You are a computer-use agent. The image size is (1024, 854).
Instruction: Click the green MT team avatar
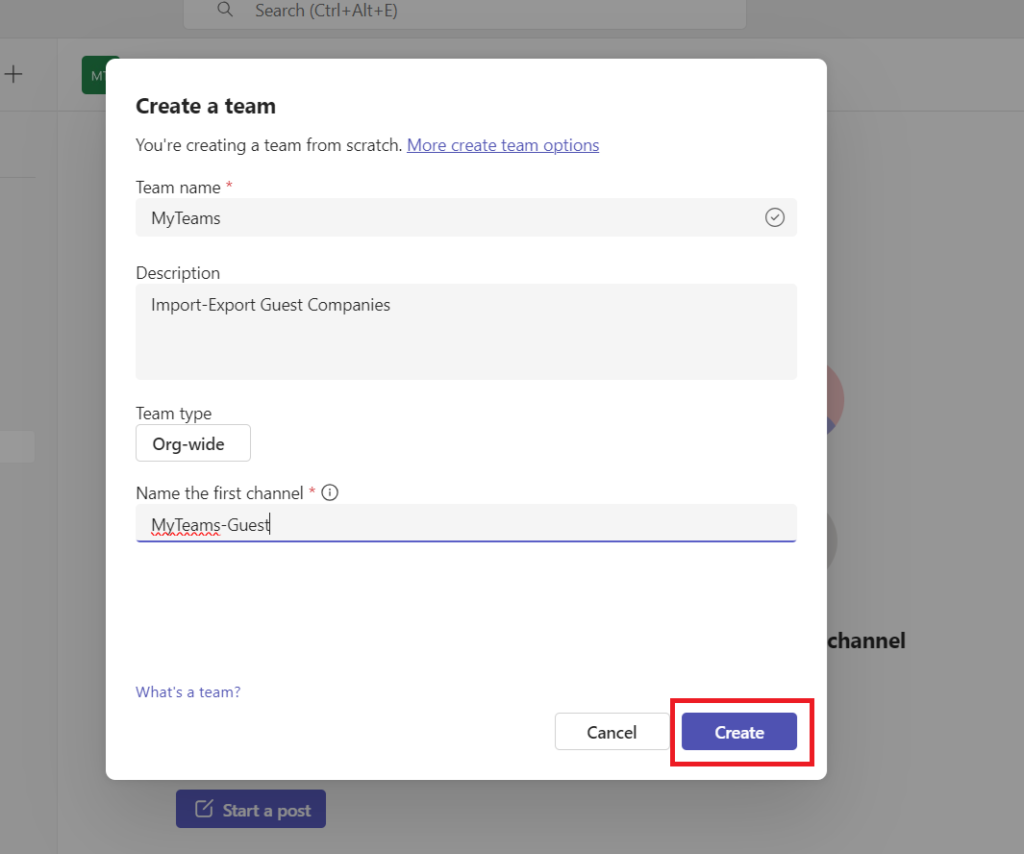(99, 74)
